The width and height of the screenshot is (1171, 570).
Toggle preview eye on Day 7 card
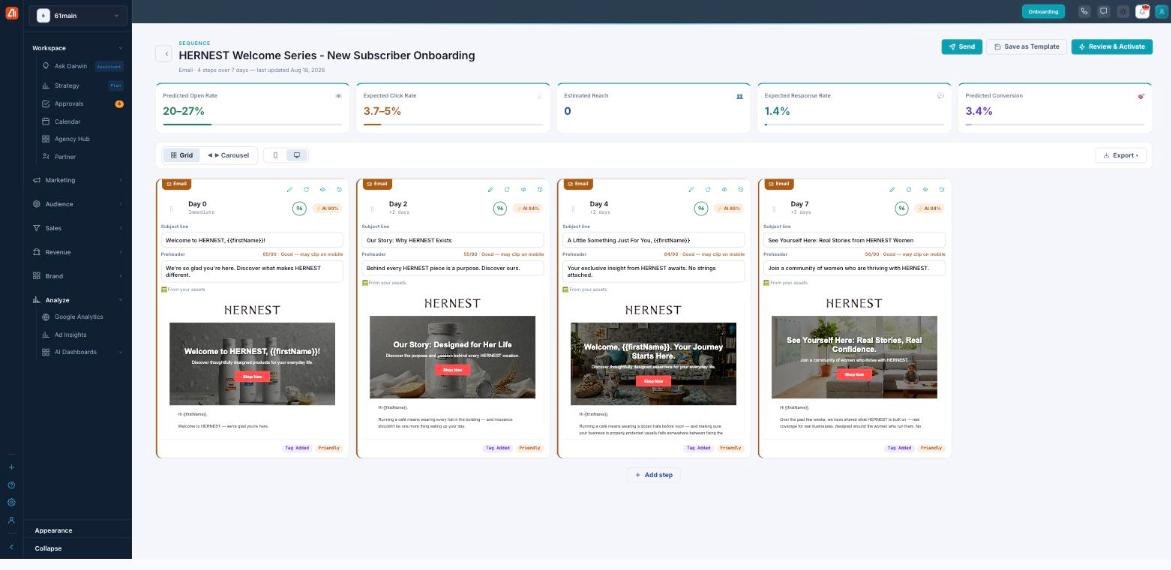tap(925, 190)
